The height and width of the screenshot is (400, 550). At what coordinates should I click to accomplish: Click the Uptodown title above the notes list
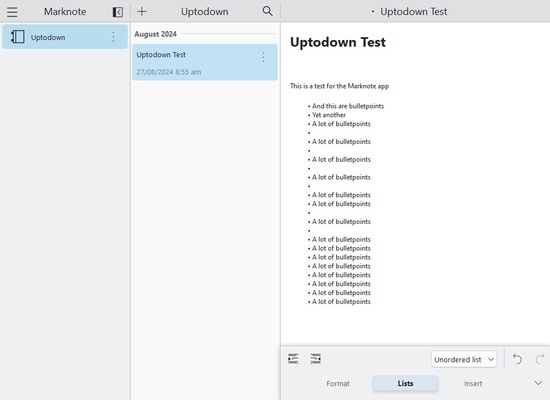[x=204, y=12]
